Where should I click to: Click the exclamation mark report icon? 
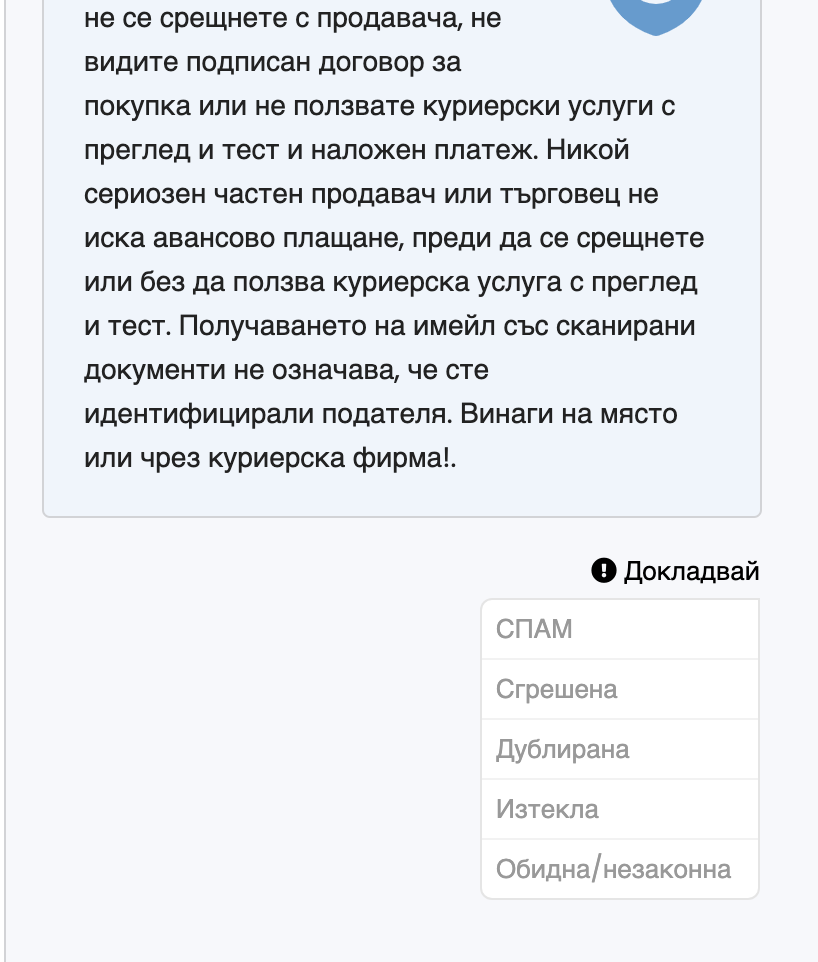click(604, 571)
